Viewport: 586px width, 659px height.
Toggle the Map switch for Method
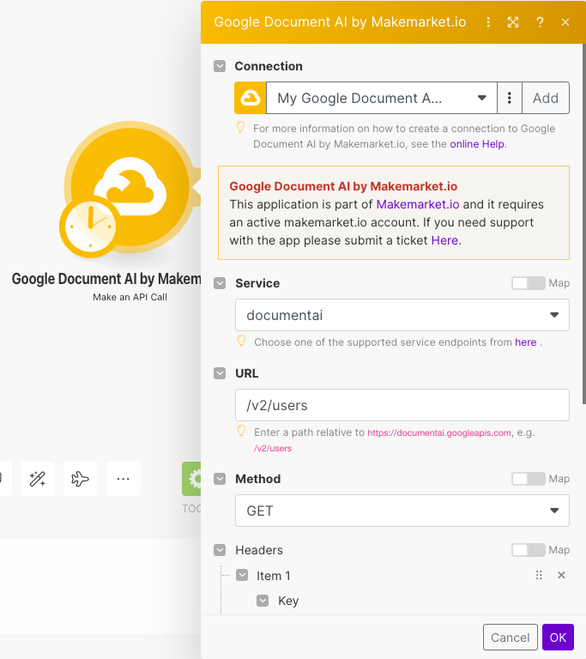528,479
